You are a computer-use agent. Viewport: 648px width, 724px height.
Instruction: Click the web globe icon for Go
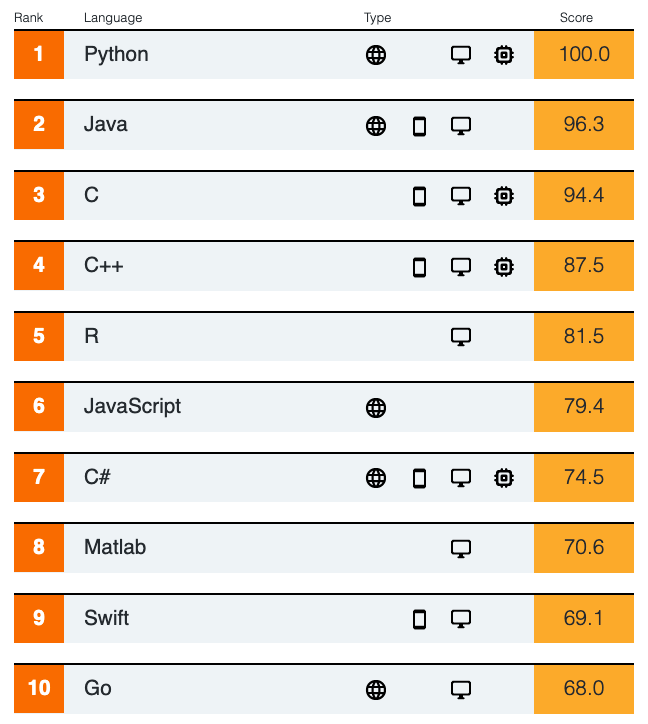click(375, 690)
